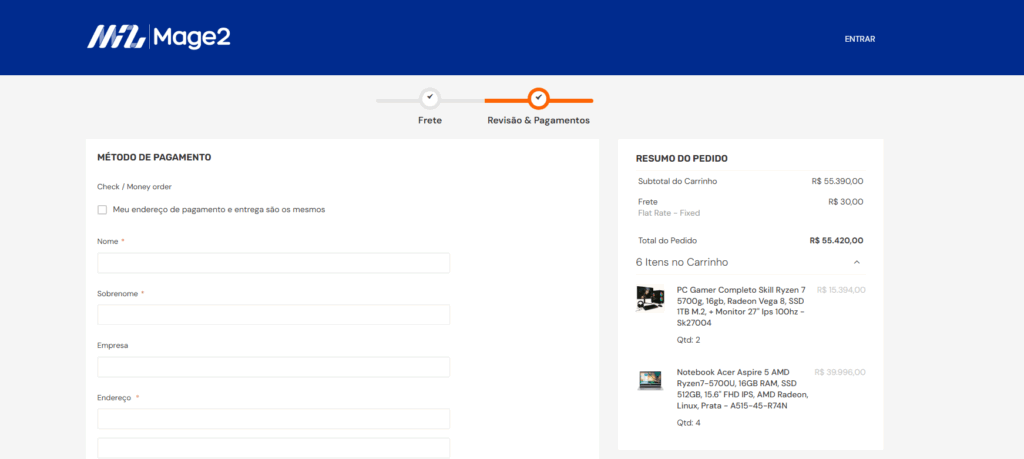Open the Notebook Acer Aspire 5 thumbnail
1024x459 pixels.
[x=650, y=380]
